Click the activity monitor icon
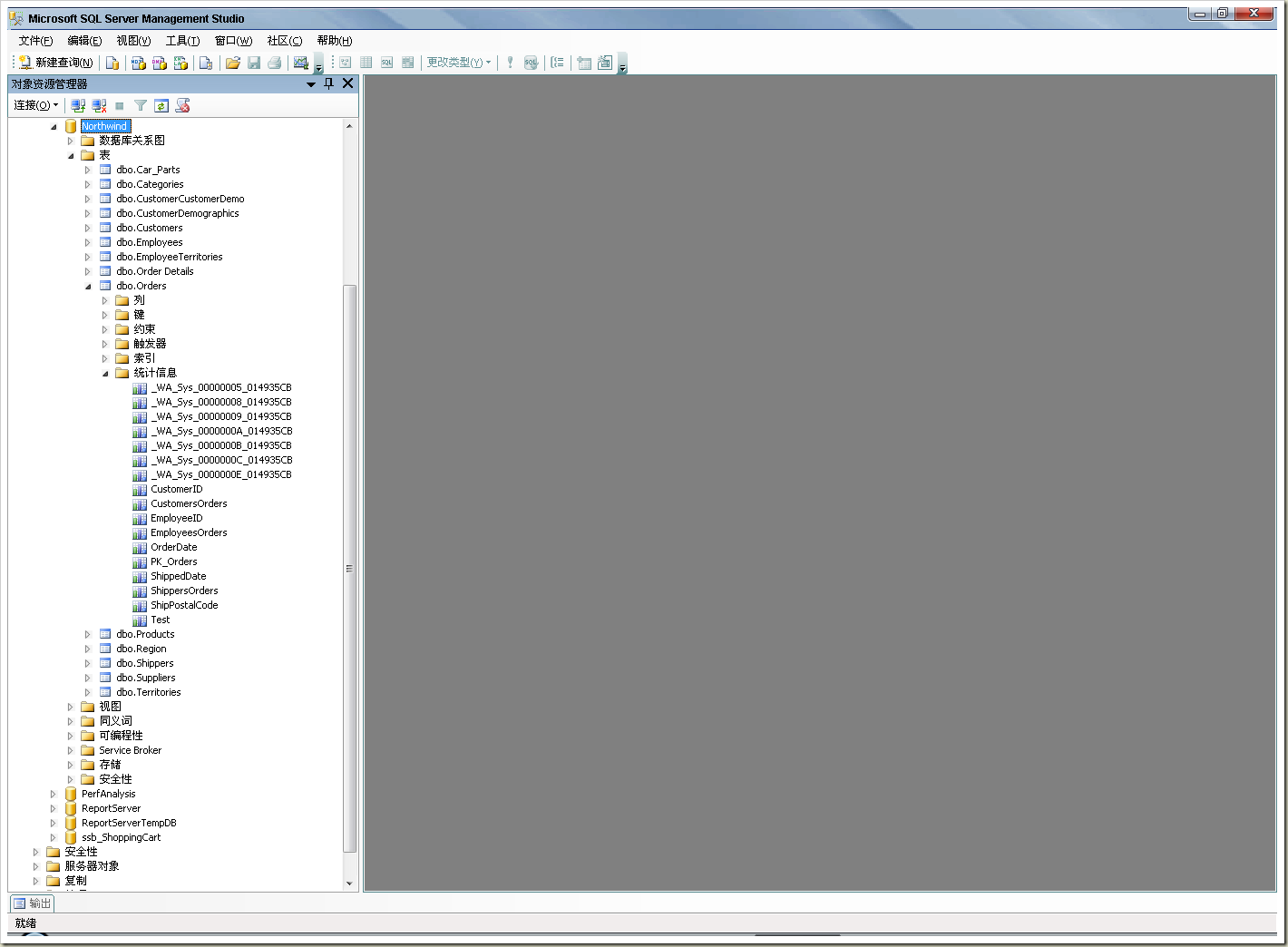The height and width of the screenshot is (947, 1288). point(300,63)
